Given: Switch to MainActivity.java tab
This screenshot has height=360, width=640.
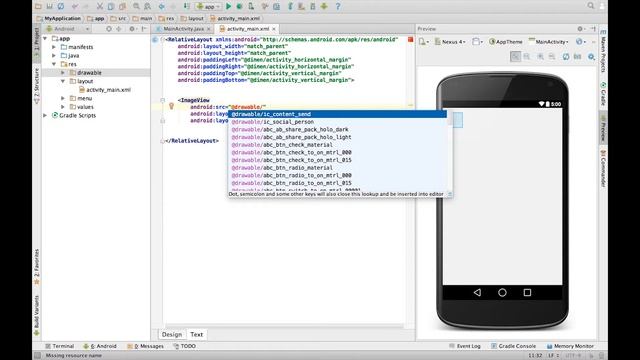Looking at the screenshot, I should coord(183,29).
